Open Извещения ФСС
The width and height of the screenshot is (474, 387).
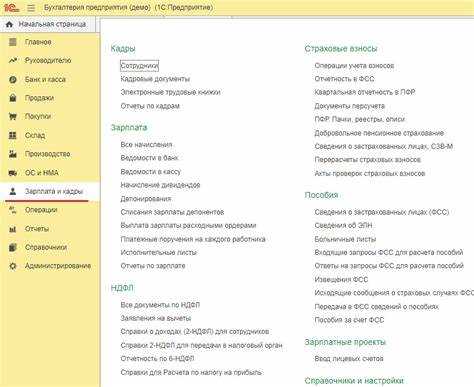pos(341,279)
